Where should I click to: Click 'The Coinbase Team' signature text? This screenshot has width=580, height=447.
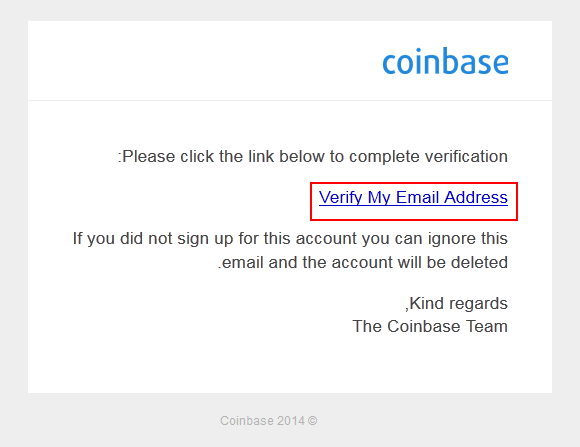pos(430,326)
